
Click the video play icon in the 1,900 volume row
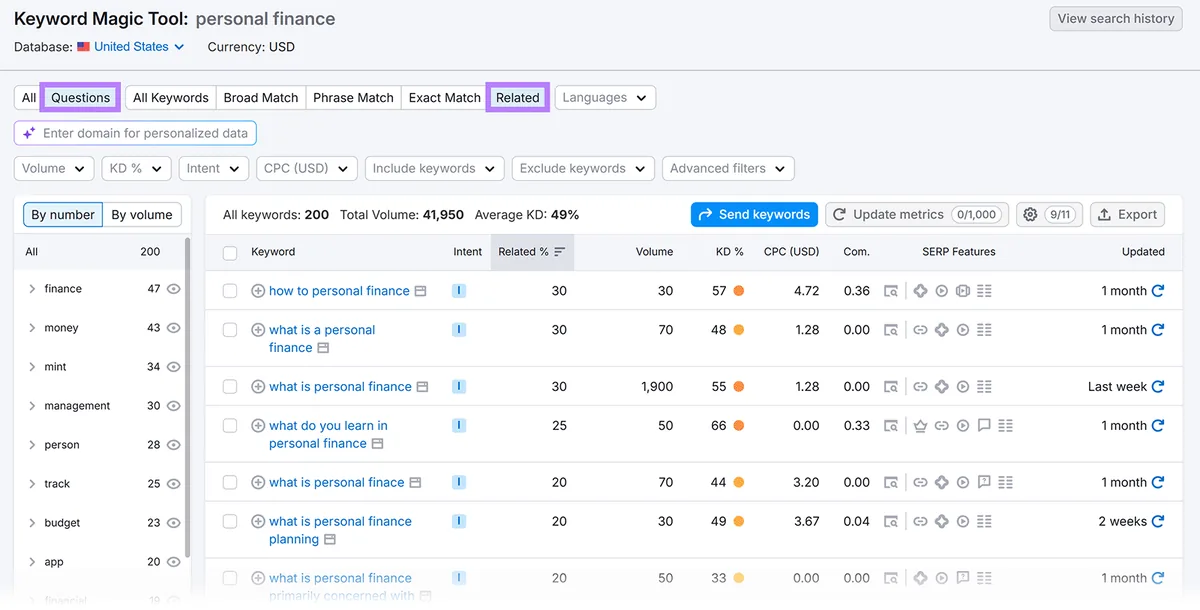tap(963, 387)
